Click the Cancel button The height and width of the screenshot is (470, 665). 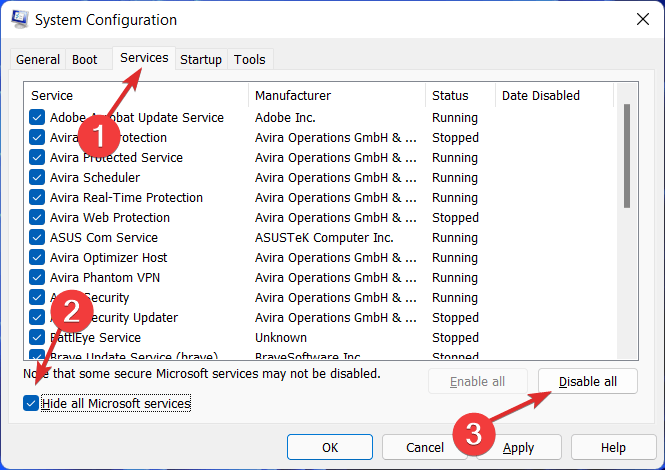(425, 447)
